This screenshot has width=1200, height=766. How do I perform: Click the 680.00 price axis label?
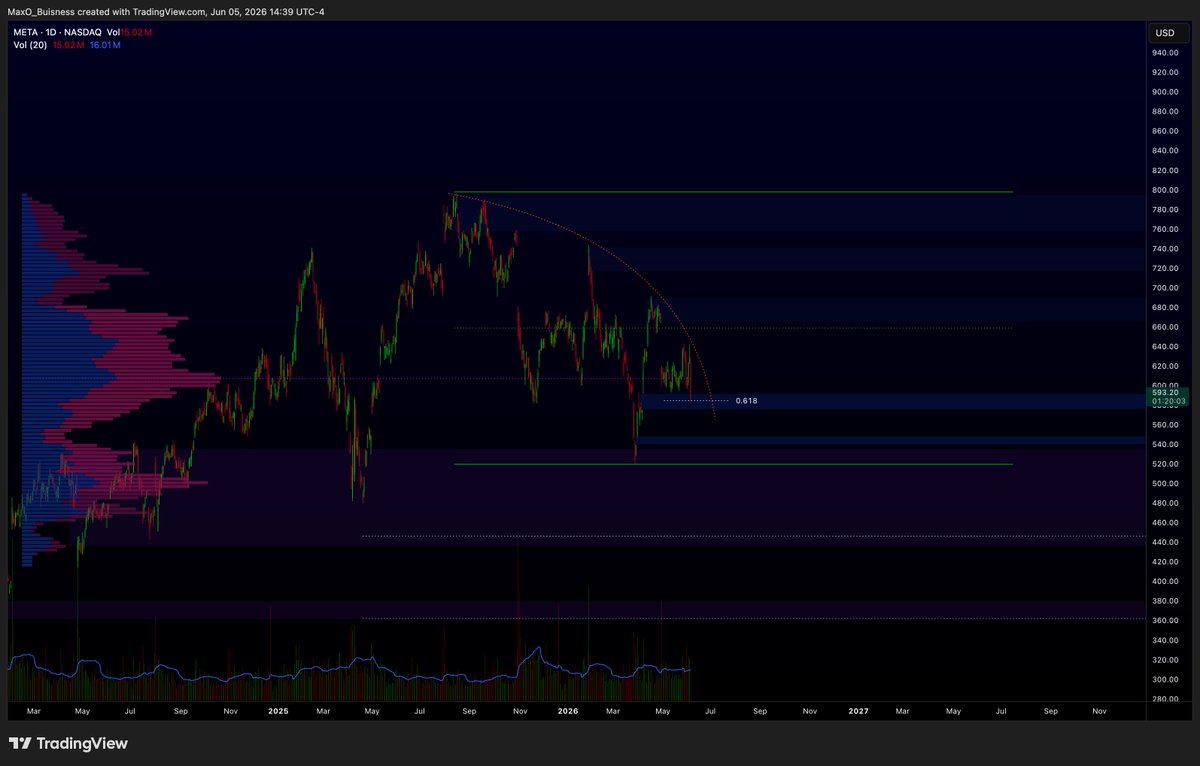tap(1165, 307)
